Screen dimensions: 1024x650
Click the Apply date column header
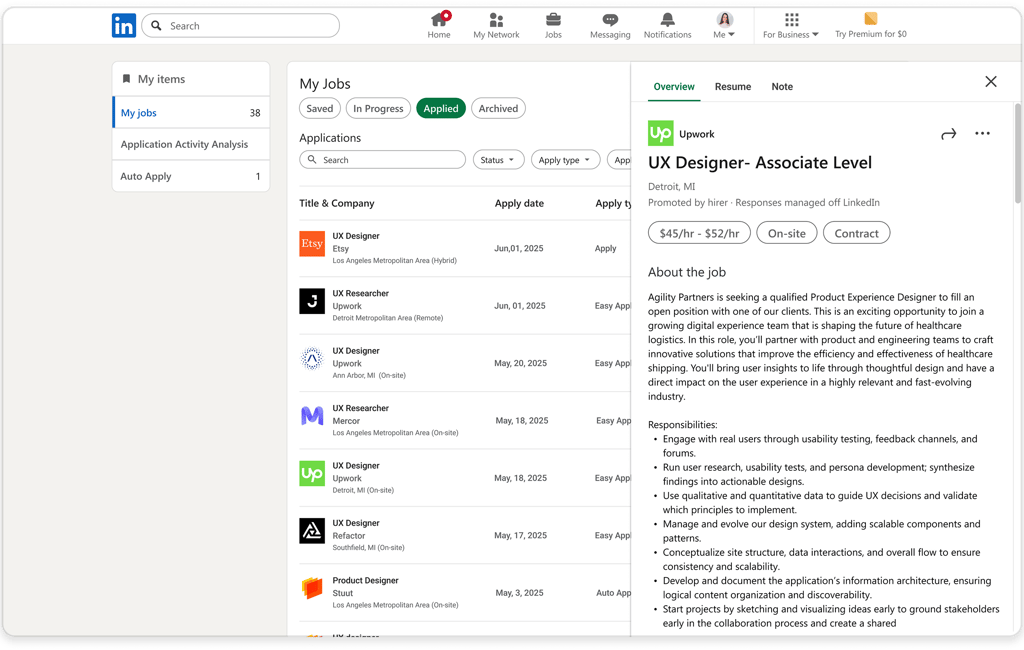pyautogui.click(x=519, y=203)
